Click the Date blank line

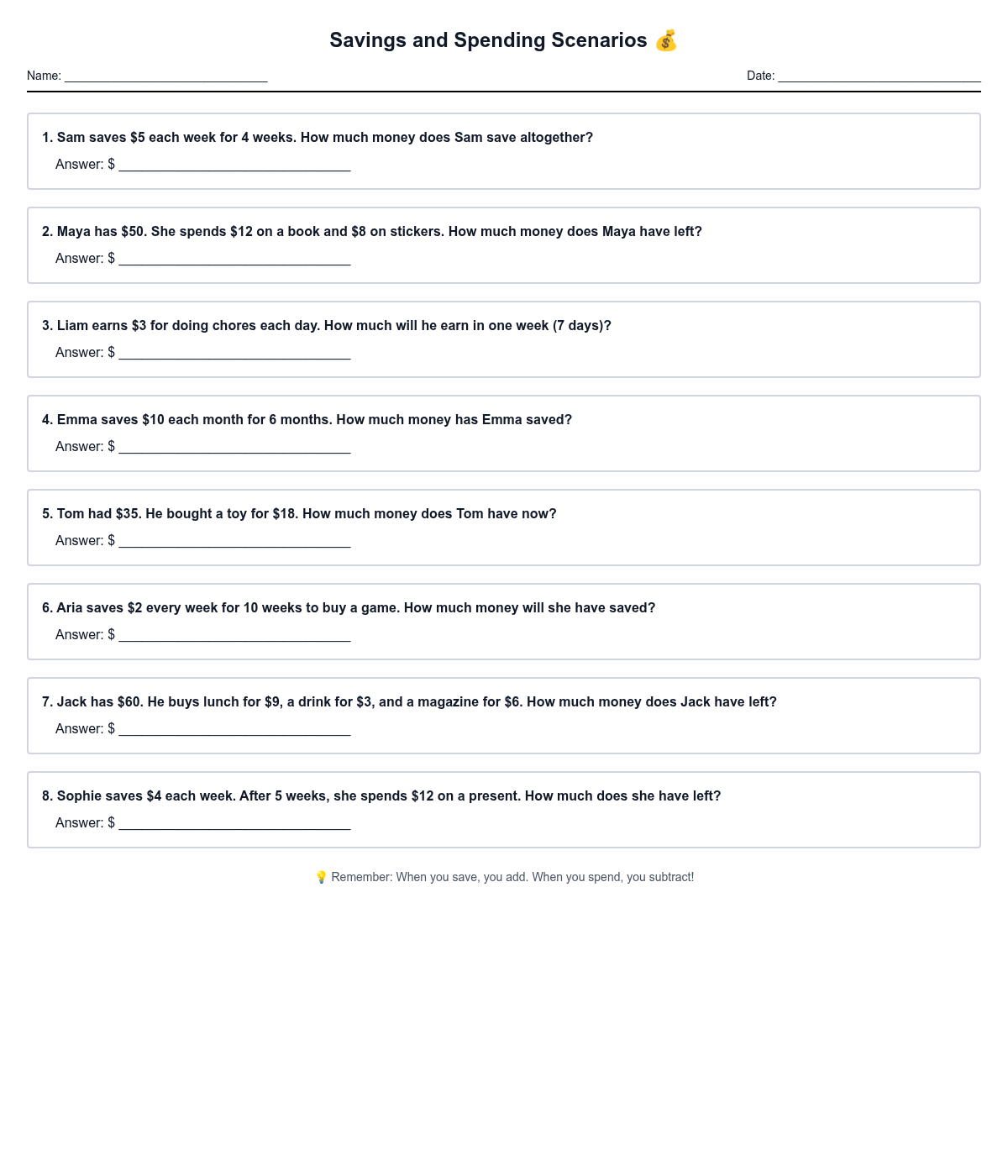coord(879,76)
